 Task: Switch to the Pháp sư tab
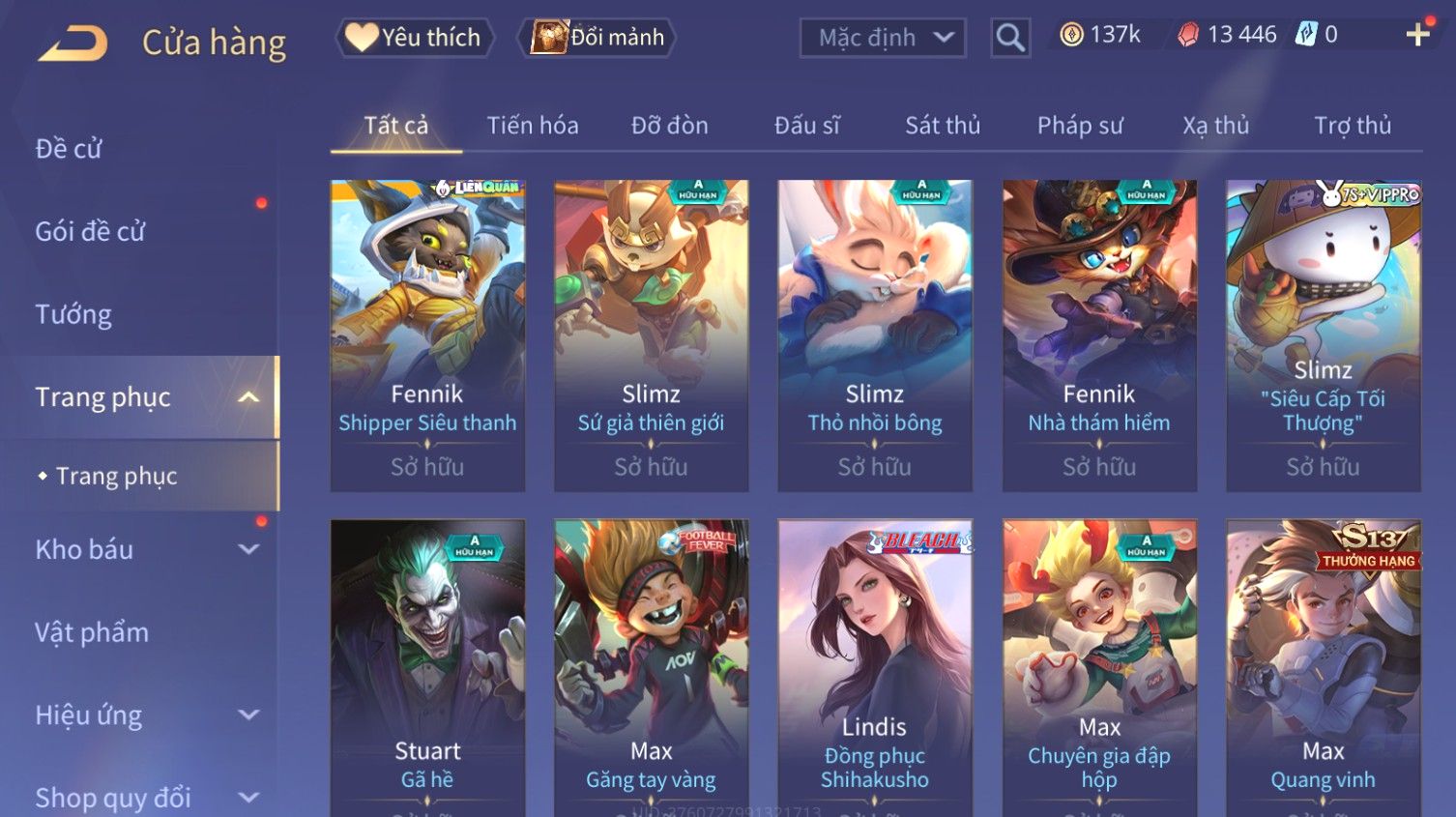(1080, 126)
